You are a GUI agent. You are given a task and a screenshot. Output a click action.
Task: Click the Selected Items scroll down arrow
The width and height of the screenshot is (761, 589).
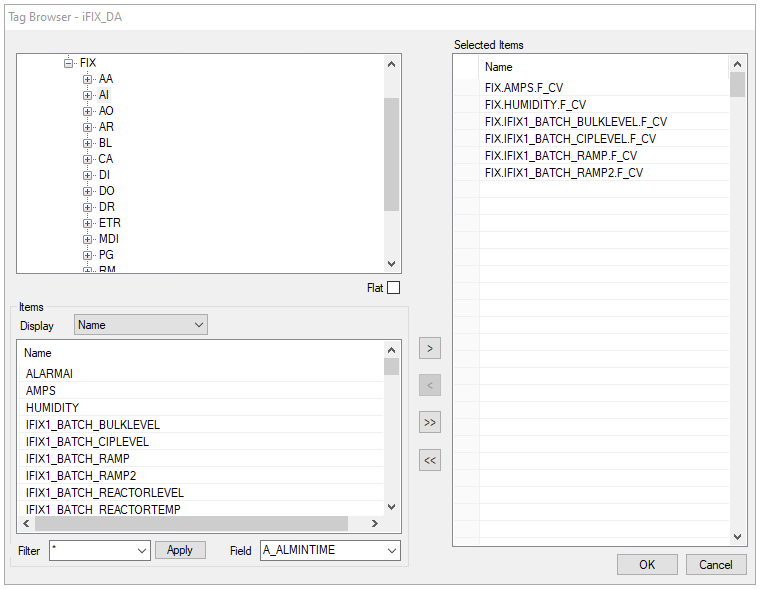point(737,537)
